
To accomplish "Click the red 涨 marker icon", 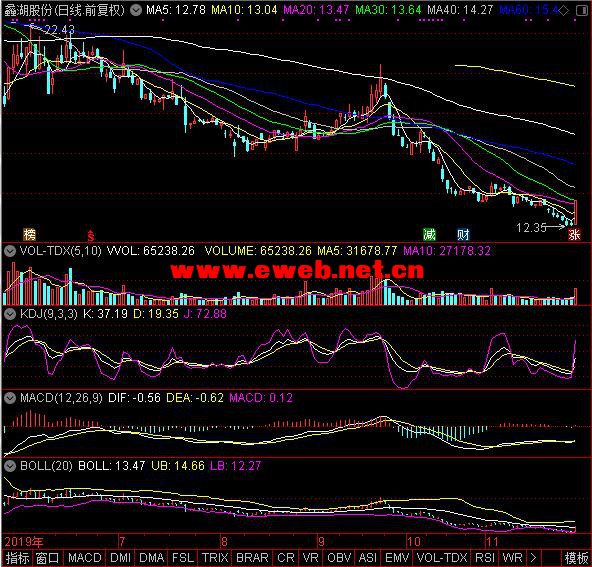I will (574, 234).
